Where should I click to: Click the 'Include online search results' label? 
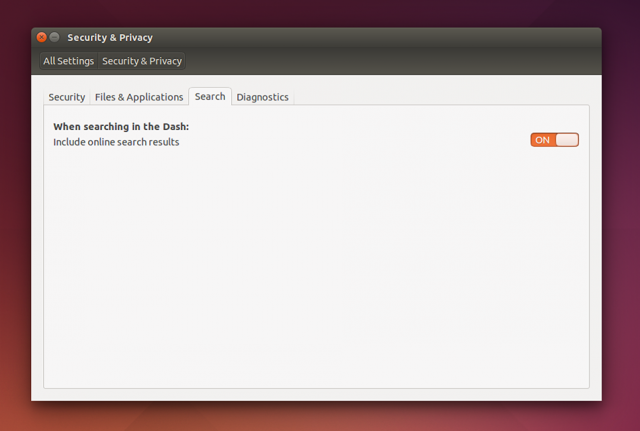coord(116,142)
